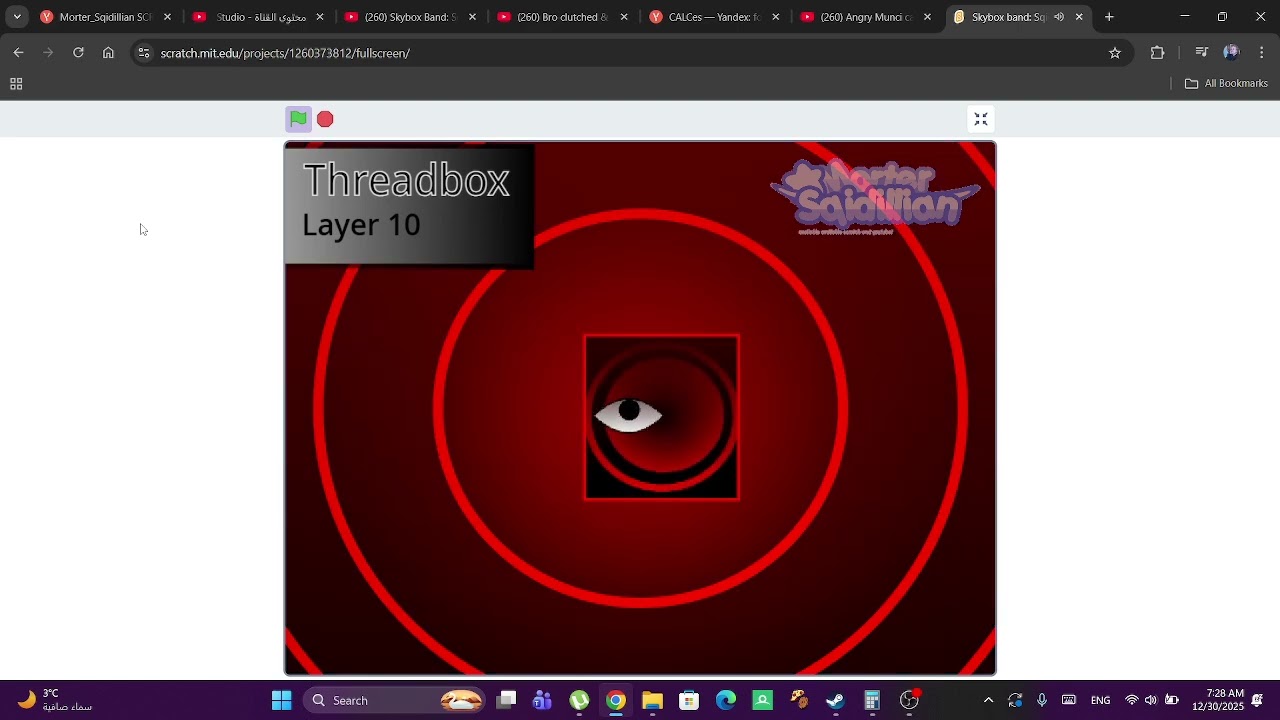Image resolution: width=1280 pixels, height=720 pixels.
Task: Open a new browser tab
Action: click(1109, 17)
